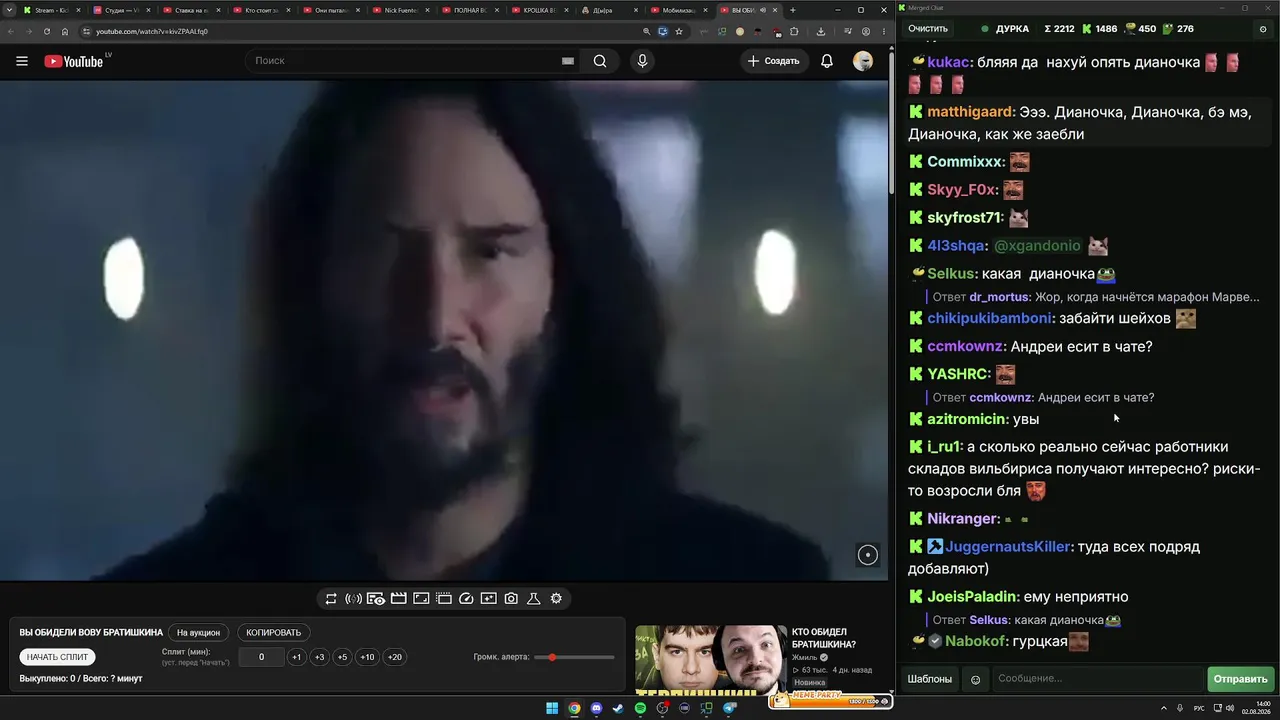Click the 'Отправить' send button
Viewport: 1280px width, 720px height.
tap(1240, 680)
